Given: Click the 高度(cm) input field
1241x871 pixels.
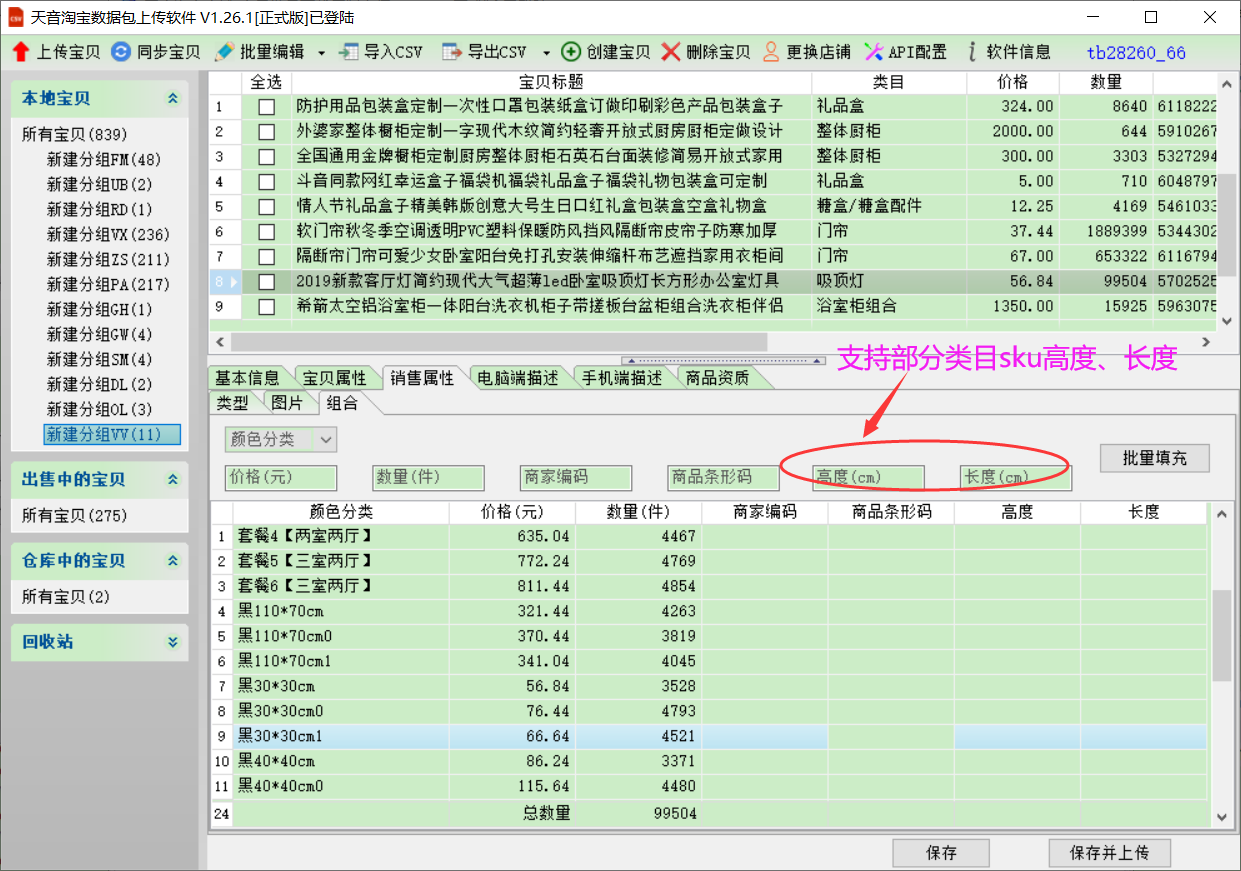Looking at the screenshot, I should coord(868,478).
